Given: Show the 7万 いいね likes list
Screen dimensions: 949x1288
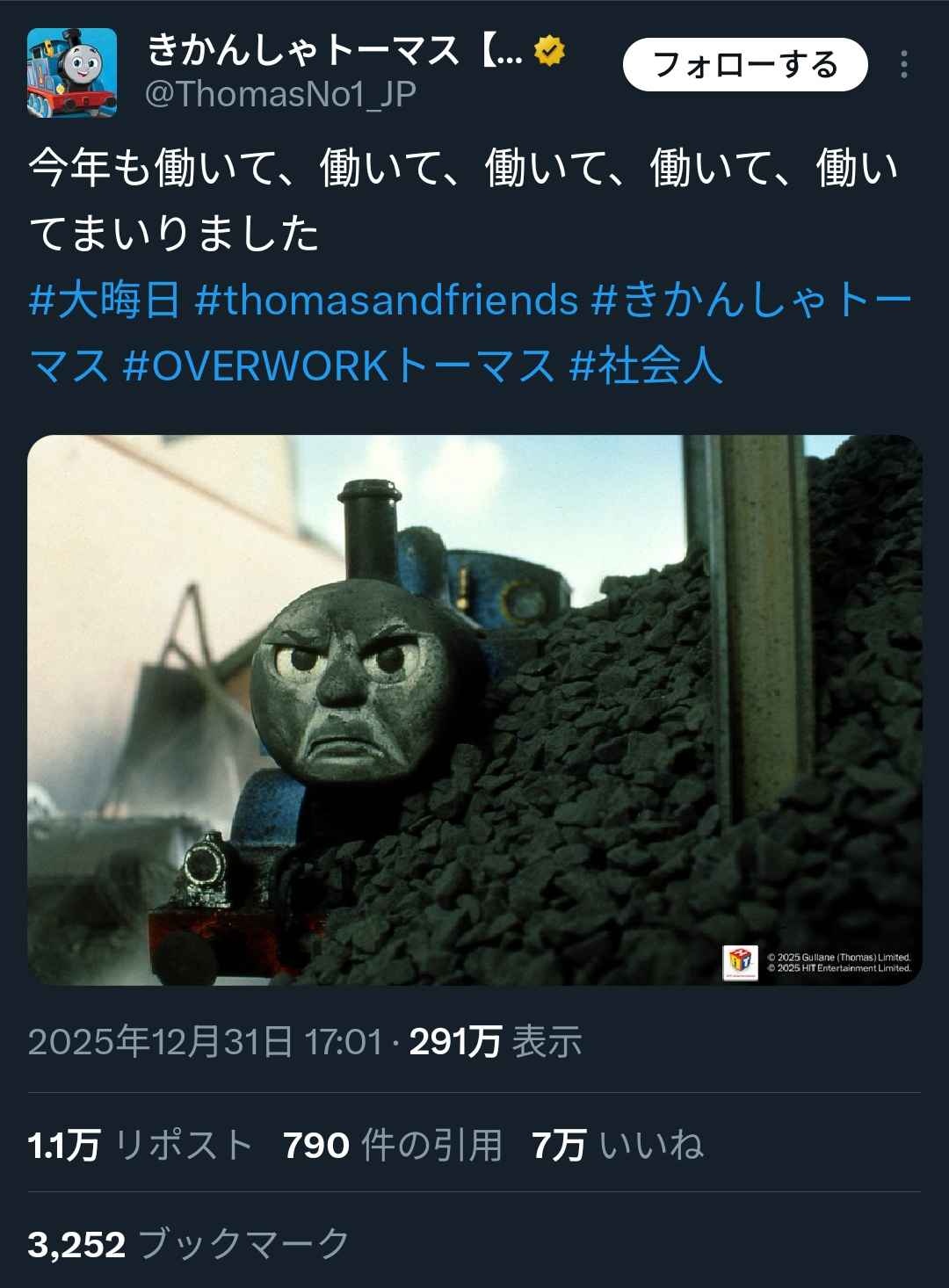Looking at the screenshot, I should [x=618, y=1145].
